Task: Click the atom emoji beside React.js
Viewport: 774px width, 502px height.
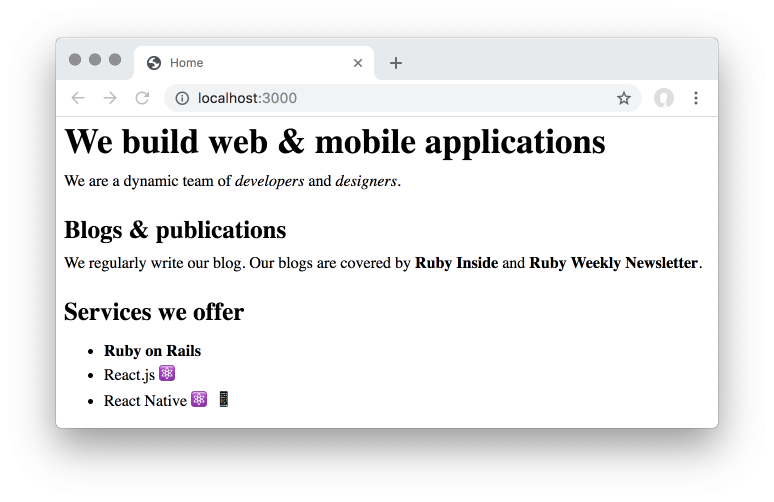Action: (167, 373)
